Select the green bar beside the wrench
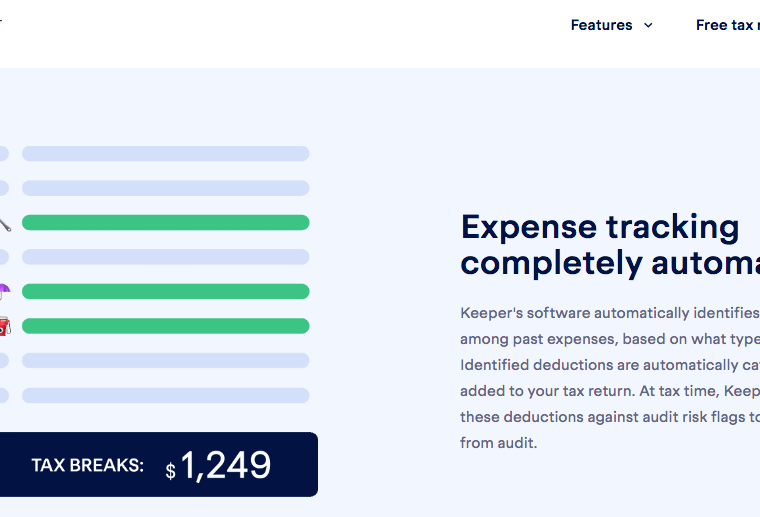 [166, 222]
